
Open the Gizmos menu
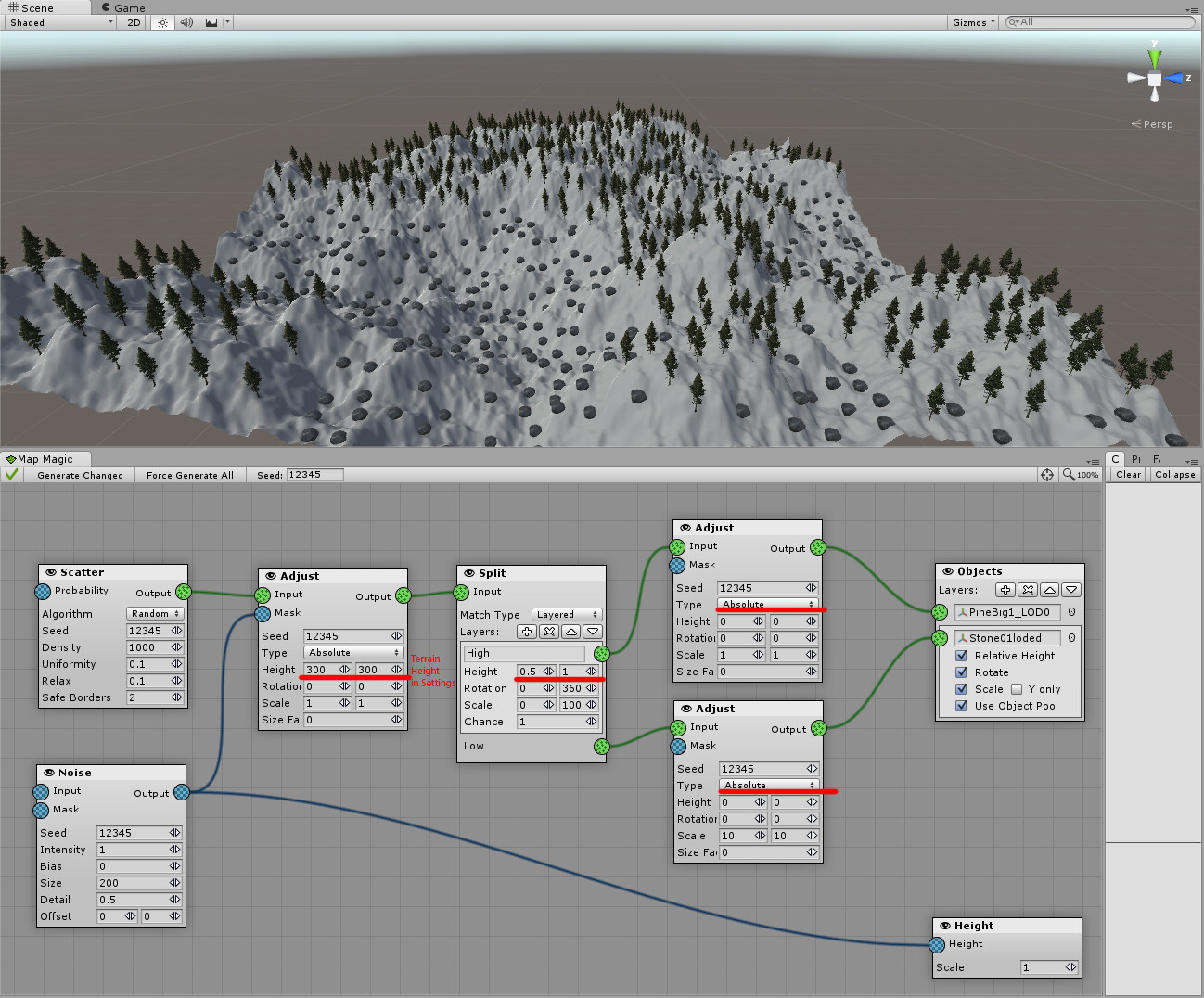pos(972,21)
